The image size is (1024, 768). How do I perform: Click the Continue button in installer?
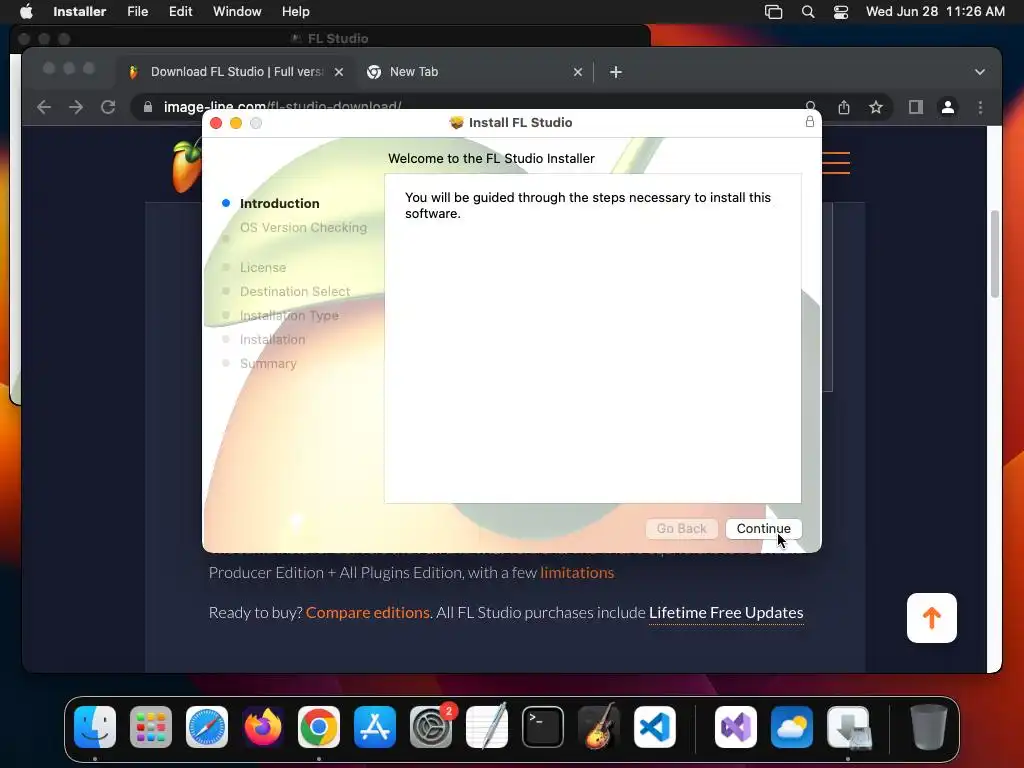[763, 528]
